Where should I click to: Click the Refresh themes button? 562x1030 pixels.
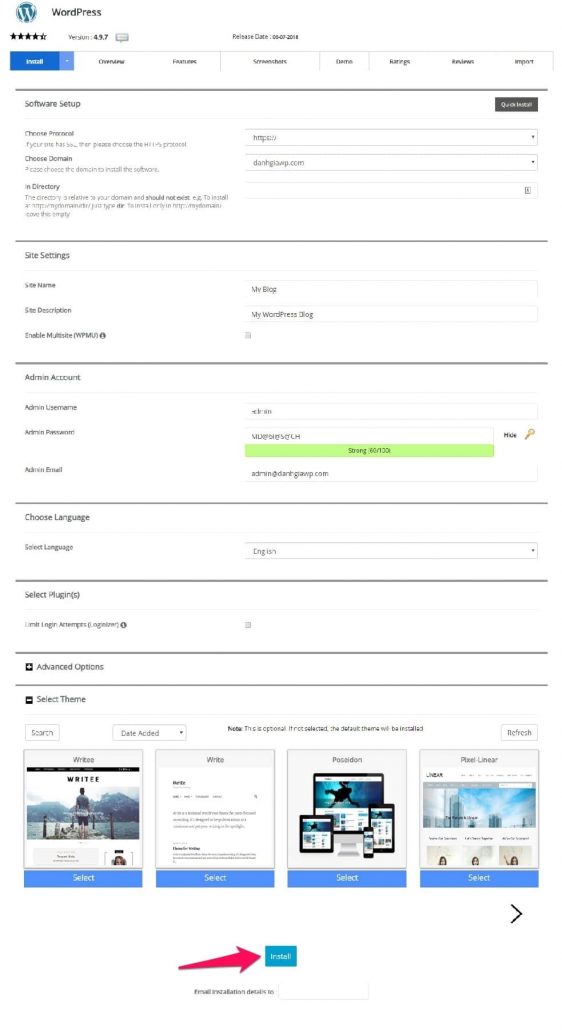[x=519, y=732]
